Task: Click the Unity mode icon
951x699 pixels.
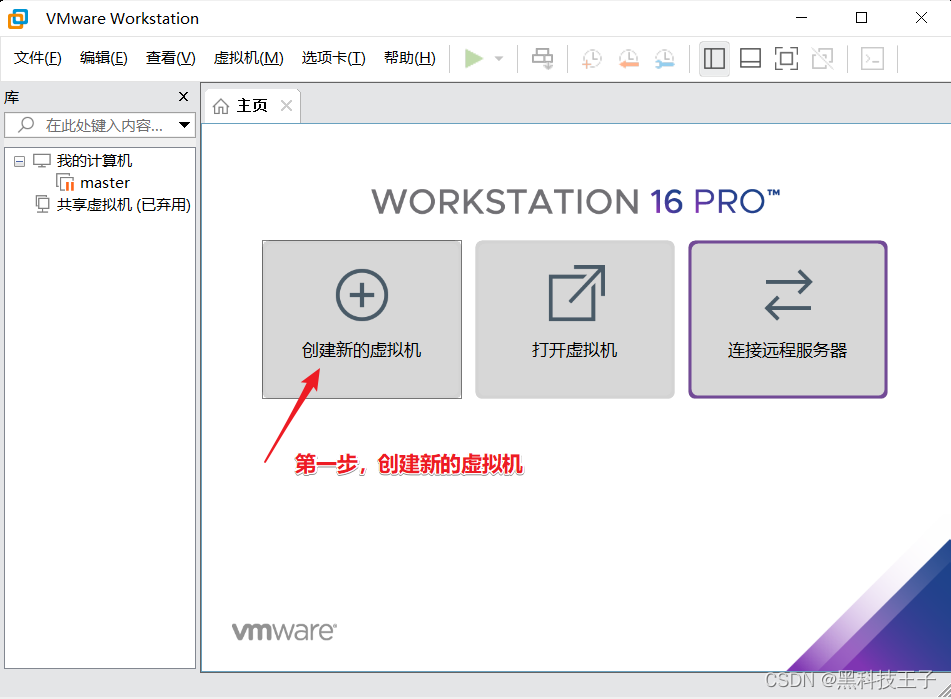Action: pyautogui.click(x=822, y=59)
